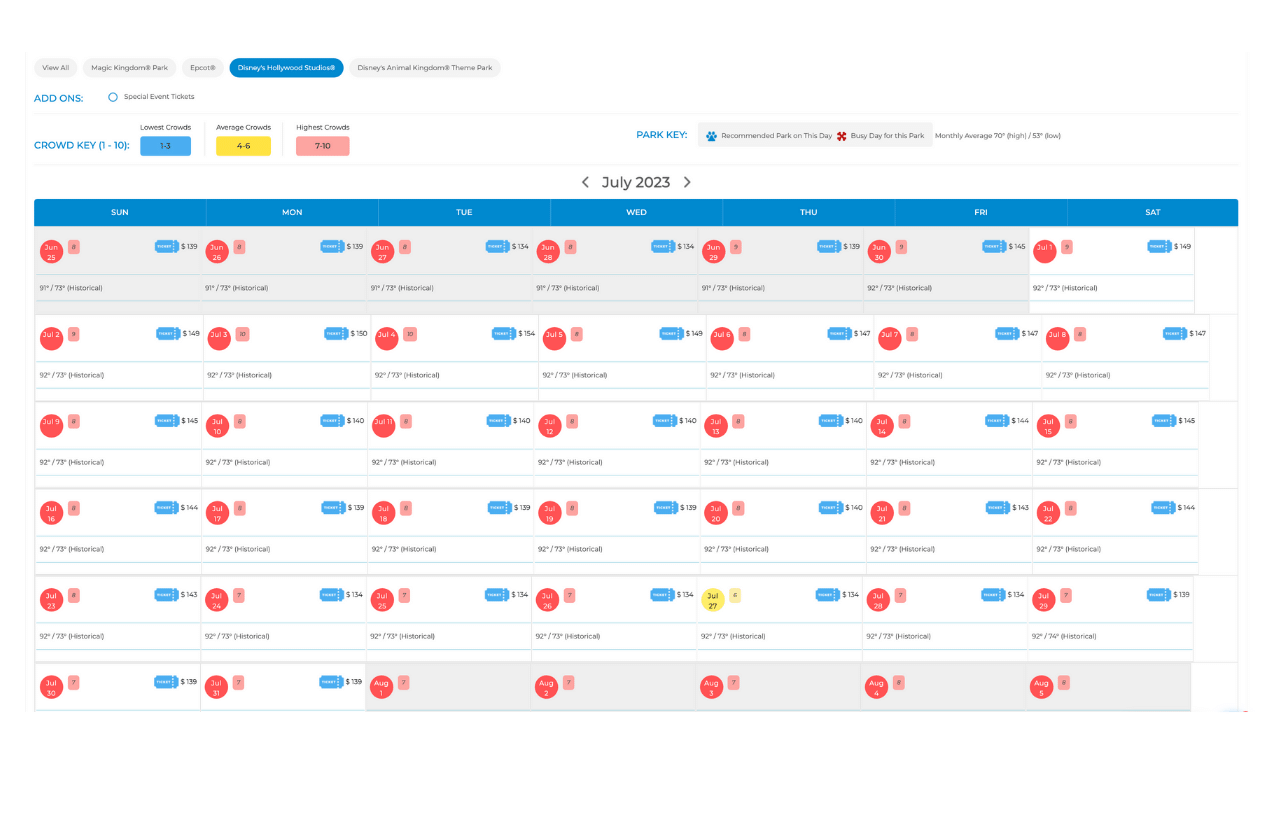Image resolution: width=1280 pixels, height=830 pixels.
Task: Open the ticket icon on Jun 30
Action: (x=994, y=246)
